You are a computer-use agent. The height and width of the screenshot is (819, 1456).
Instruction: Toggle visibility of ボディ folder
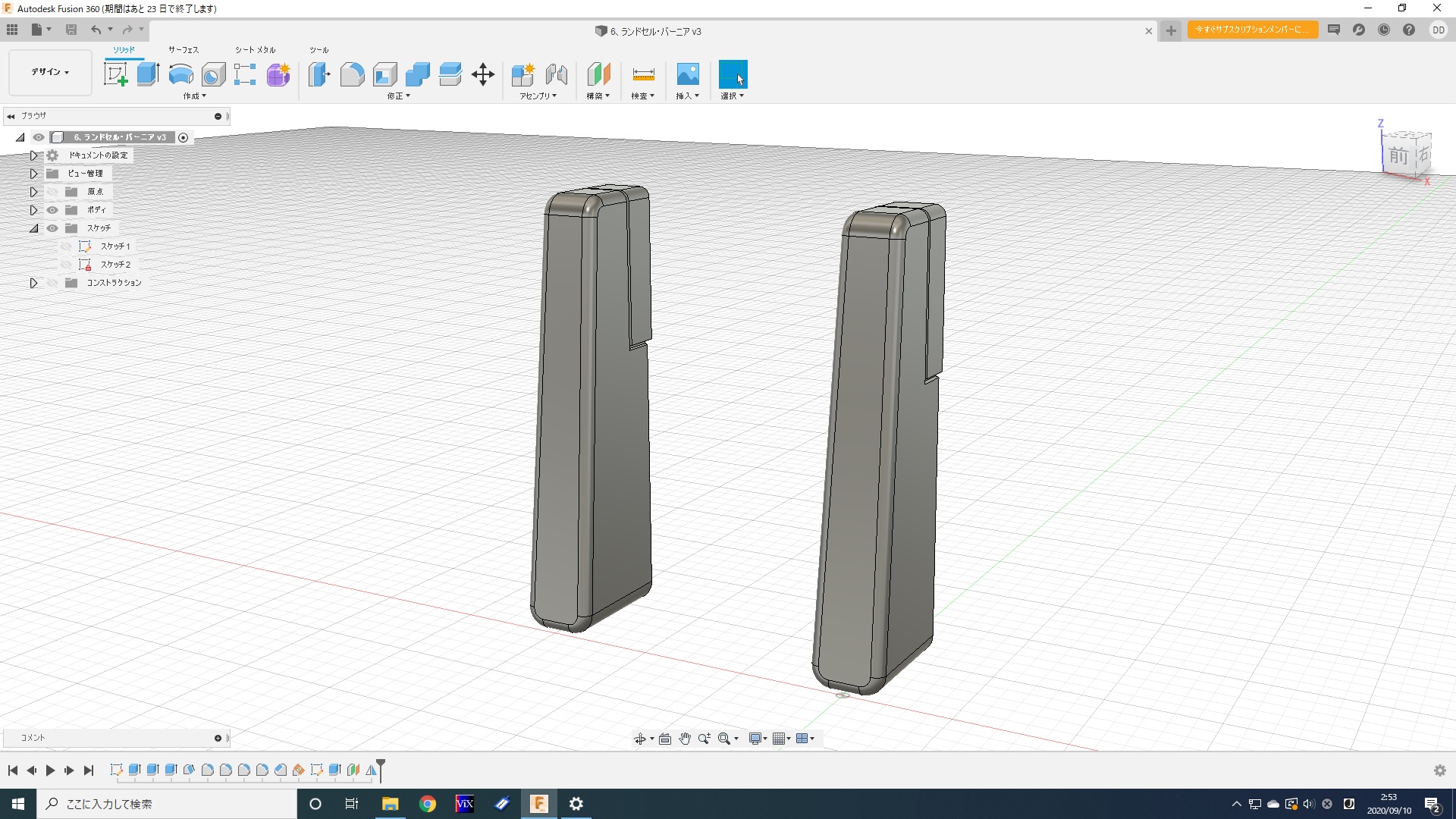[52, 210]
